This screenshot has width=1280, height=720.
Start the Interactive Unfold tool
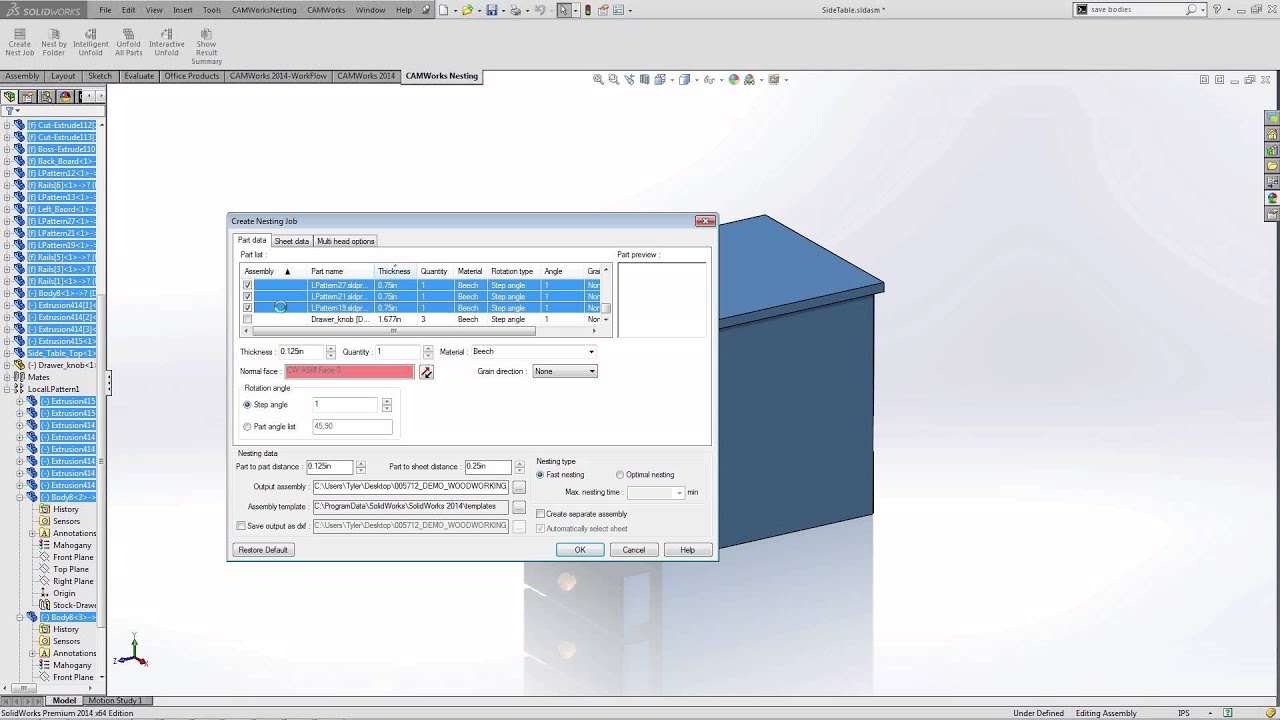coord(166,42)
